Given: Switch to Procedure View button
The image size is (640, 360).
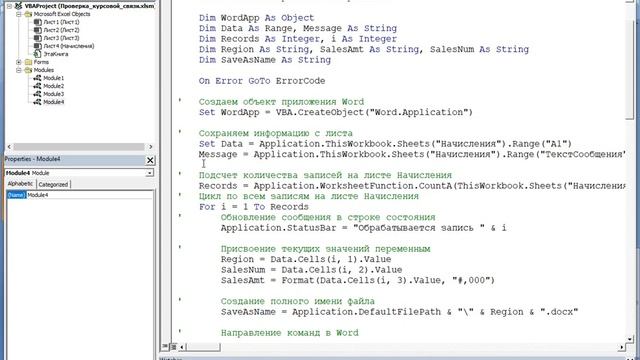Looking at the screenshot, I should pos(165,347).
